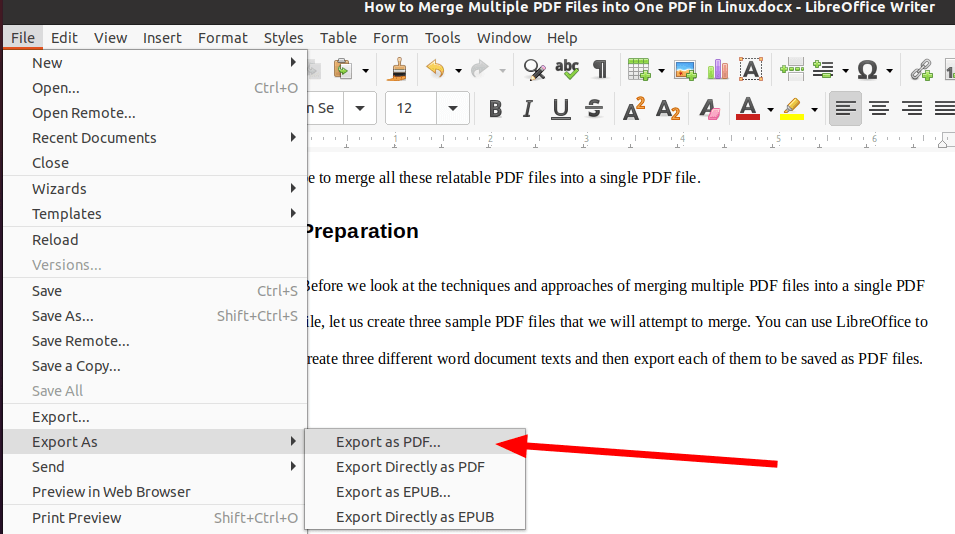Viewport: 955px width, 534px height.
Task: Expand Recent Documents submenu
Action: click(155, 138)
